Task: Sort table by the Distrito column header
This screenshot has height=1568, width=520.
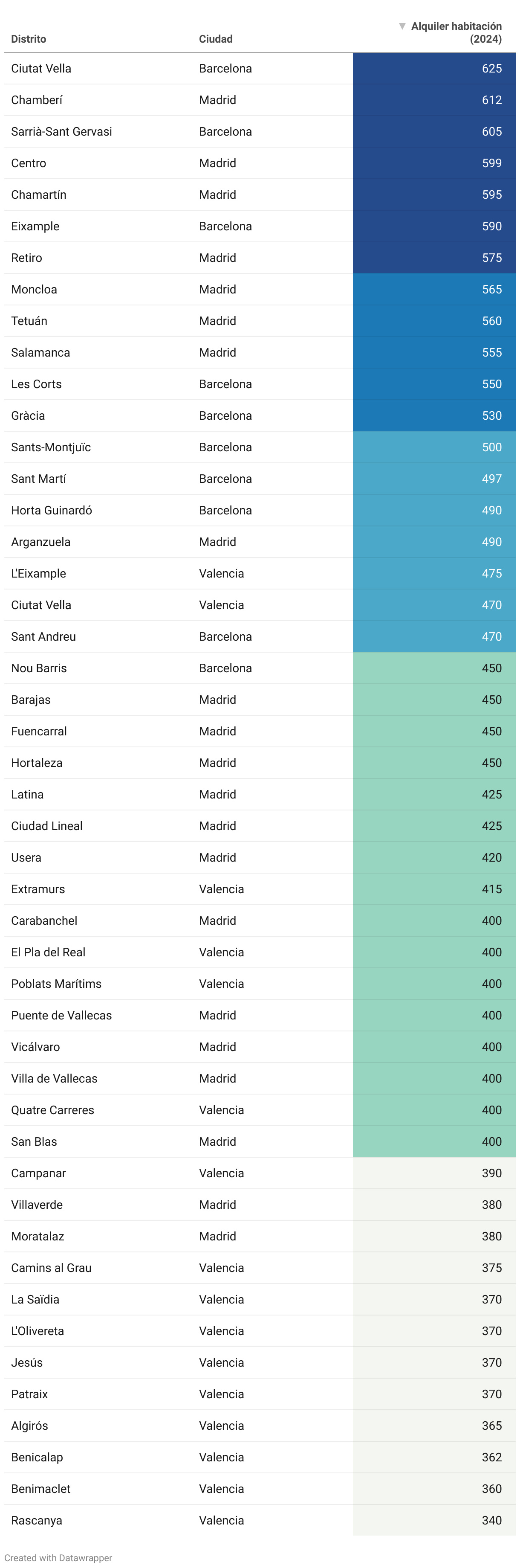Action: point(29,39)
